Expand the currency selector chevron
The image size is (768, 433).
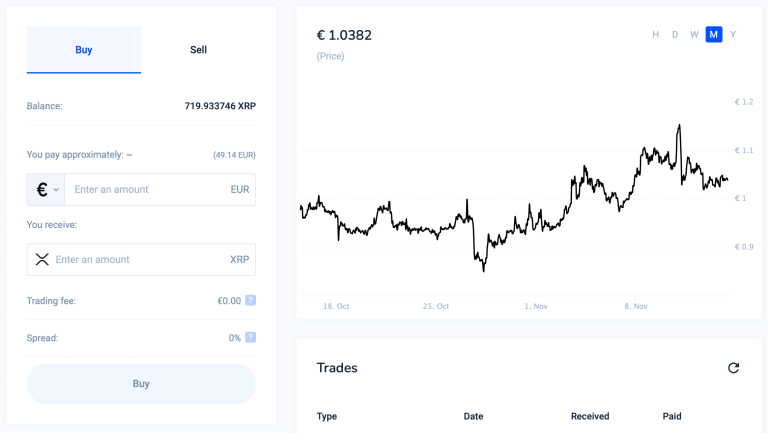pyautogui.click(x=57, y=189)
